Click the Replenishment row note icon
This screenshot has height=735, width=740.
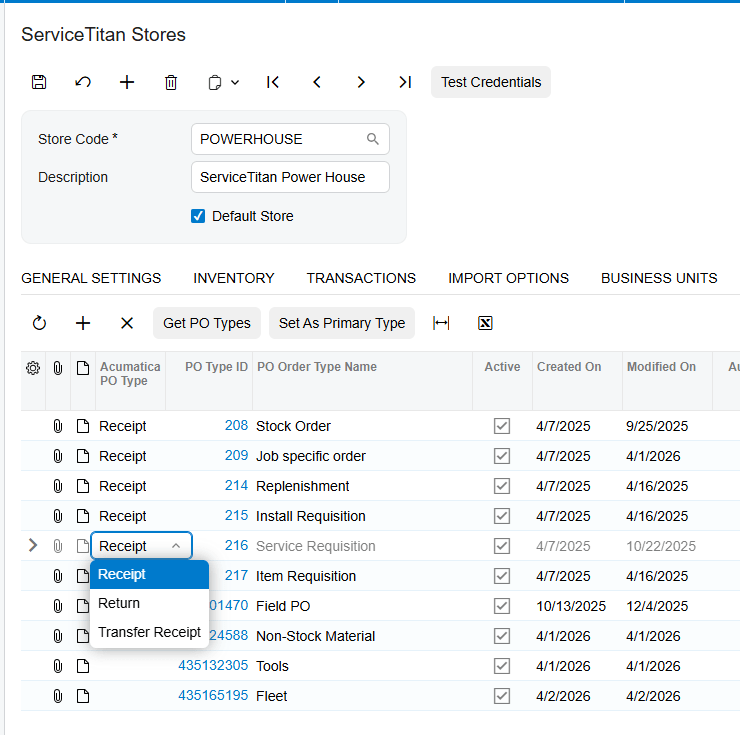click(x=83, y=486)
